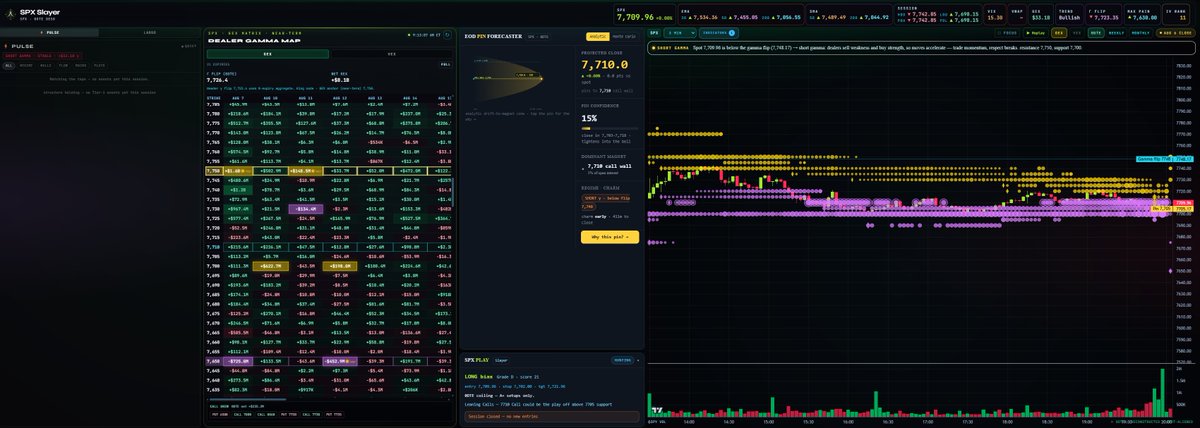
Task: Switch to the Pulse tab
Action: (x=50, y=32)
